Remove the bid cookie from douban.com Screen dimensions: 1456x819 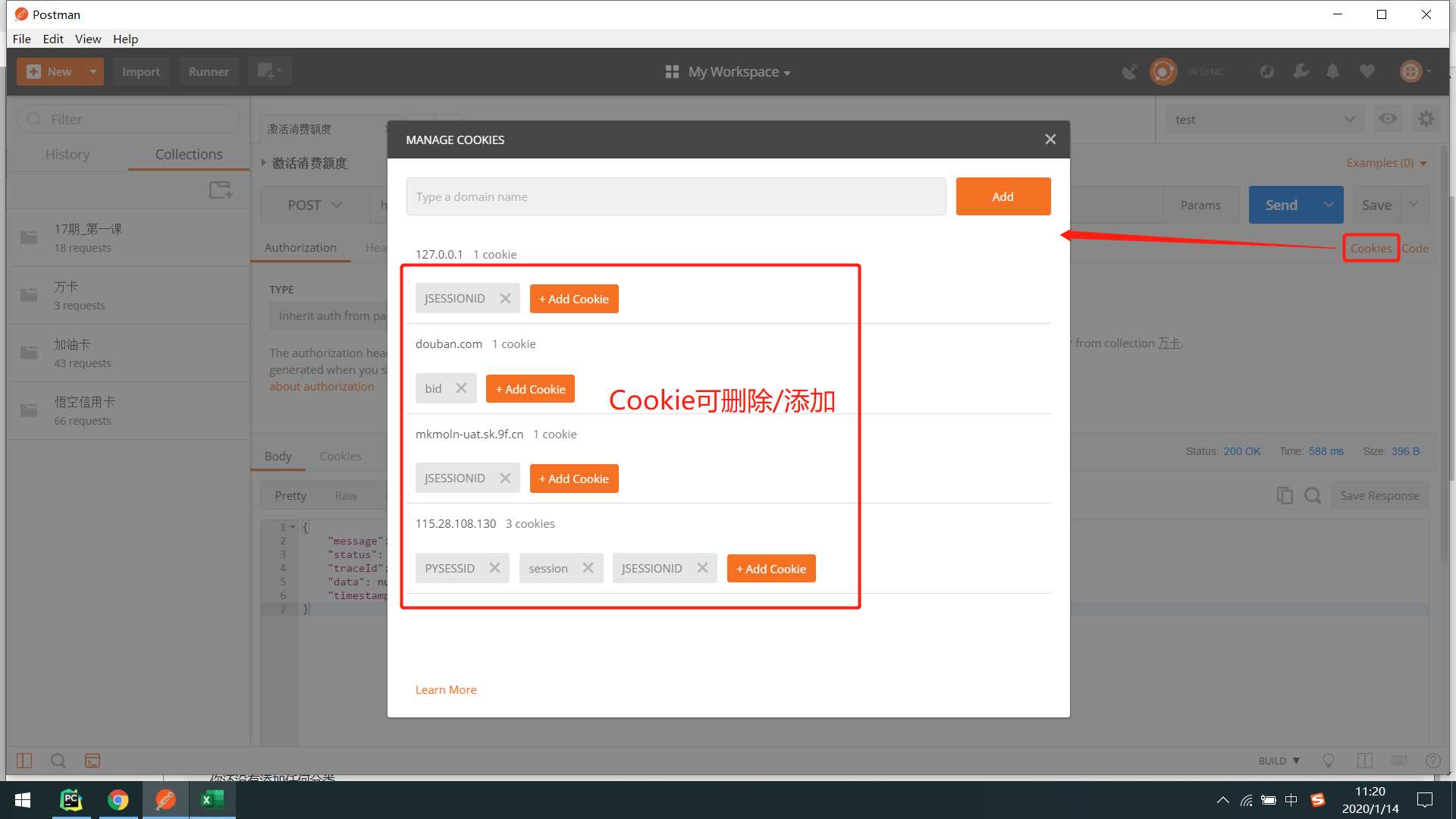(x=460, y=388)
